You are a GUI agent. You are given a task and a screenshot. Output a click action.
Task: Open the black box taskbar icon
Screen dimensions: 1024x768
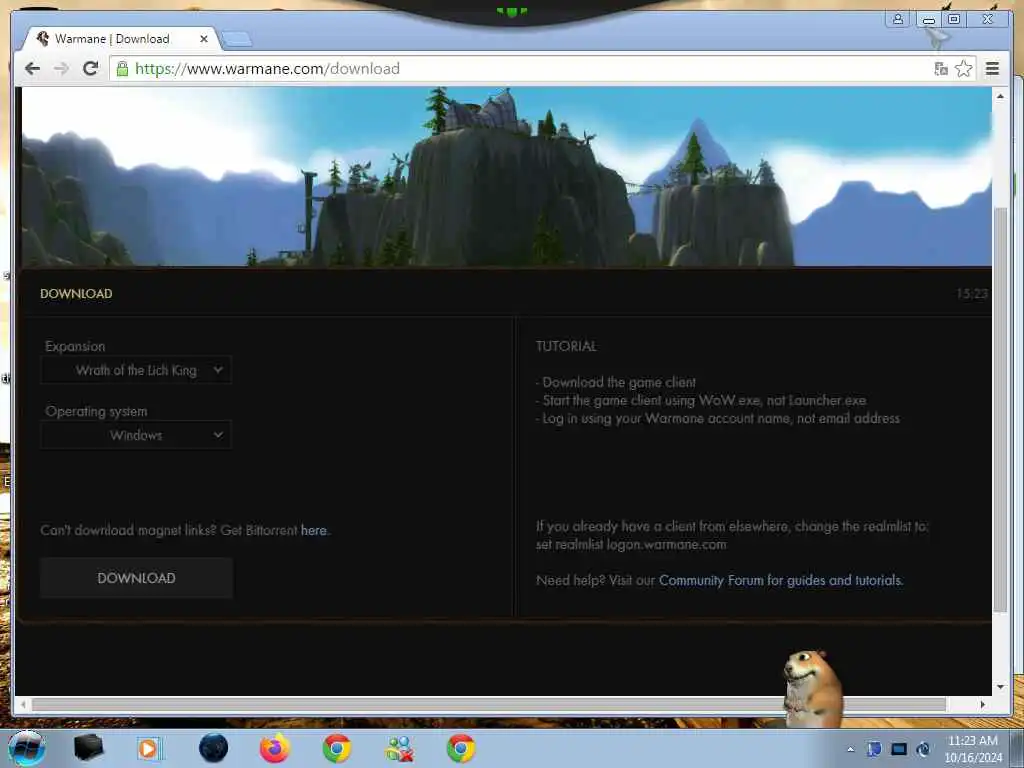pyautogui.click(x=88, y=748)
